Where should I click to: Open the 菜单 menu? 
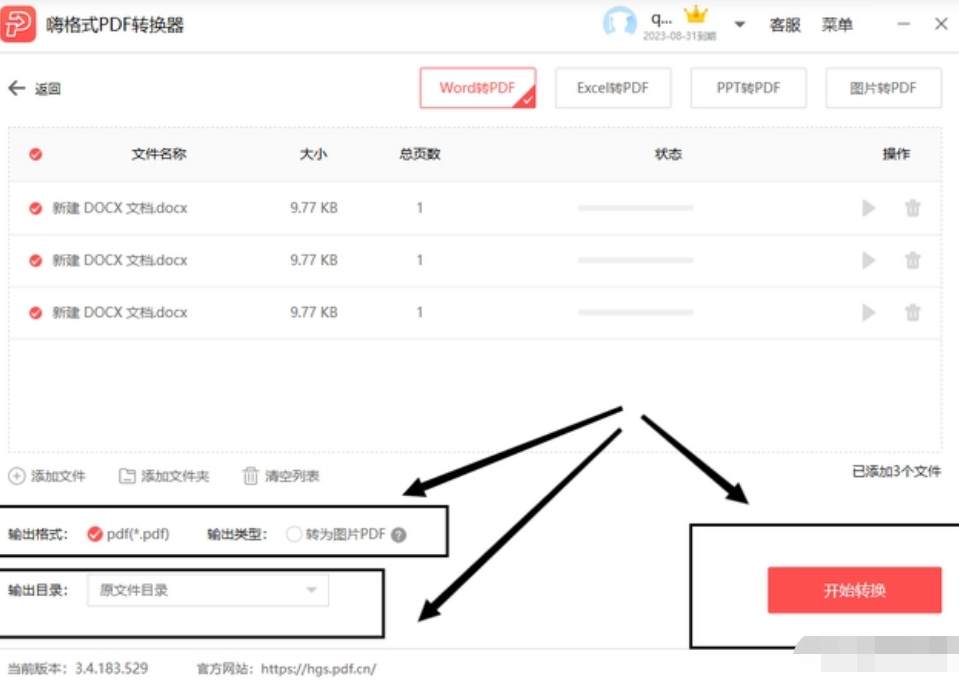837,24
